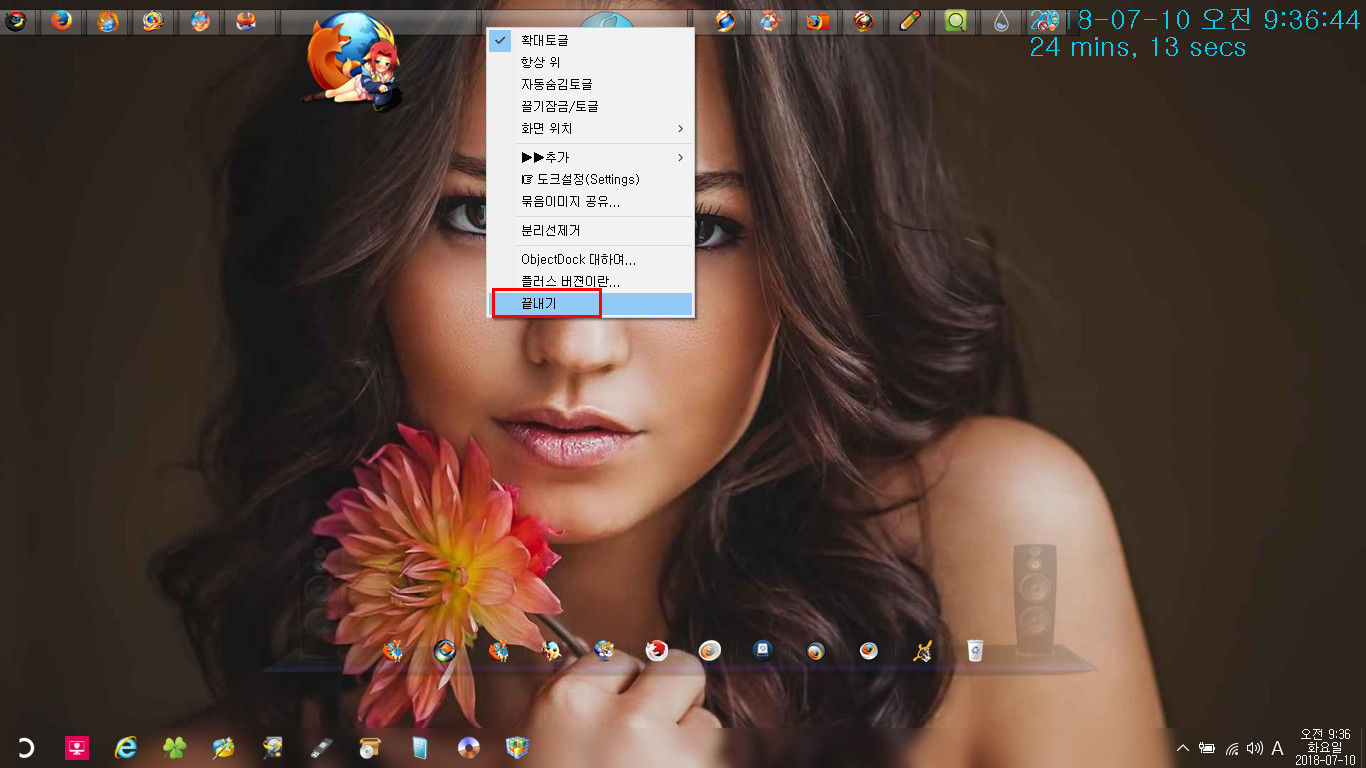Click the '24 mins, 13 secs' timer text
The width and height of the screenshot is (1366, 768).
pyautogui.click(x=1138, y=47)
